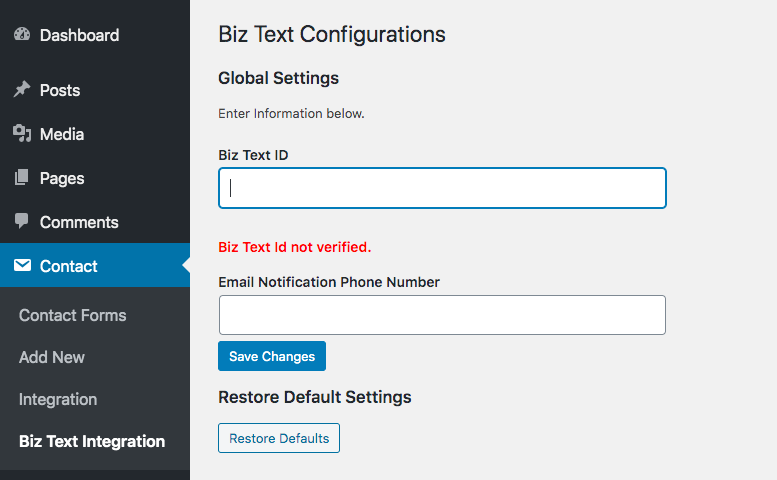The image size is (777, 480).
Task: Select the Biz Text Integration submenu item
Action: tap(92, 441)
